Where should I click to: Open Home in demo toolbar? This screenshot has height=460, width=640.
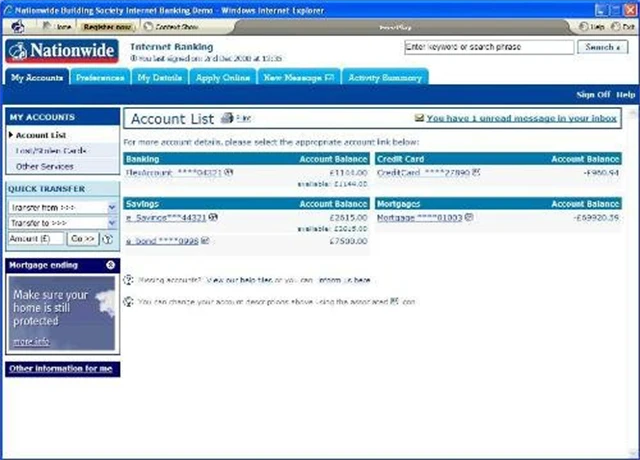(57, 27)
